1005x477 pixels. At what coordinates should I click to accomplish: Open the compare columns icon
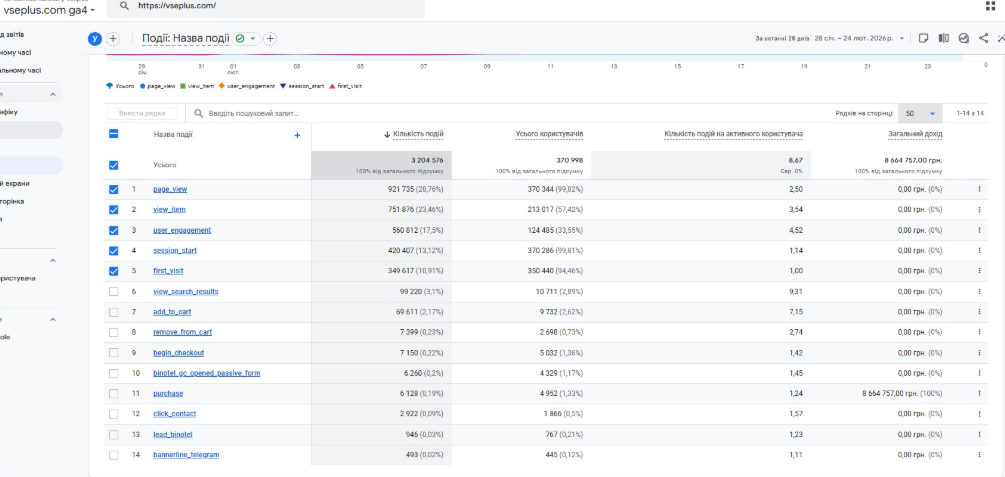pos(942,39)
